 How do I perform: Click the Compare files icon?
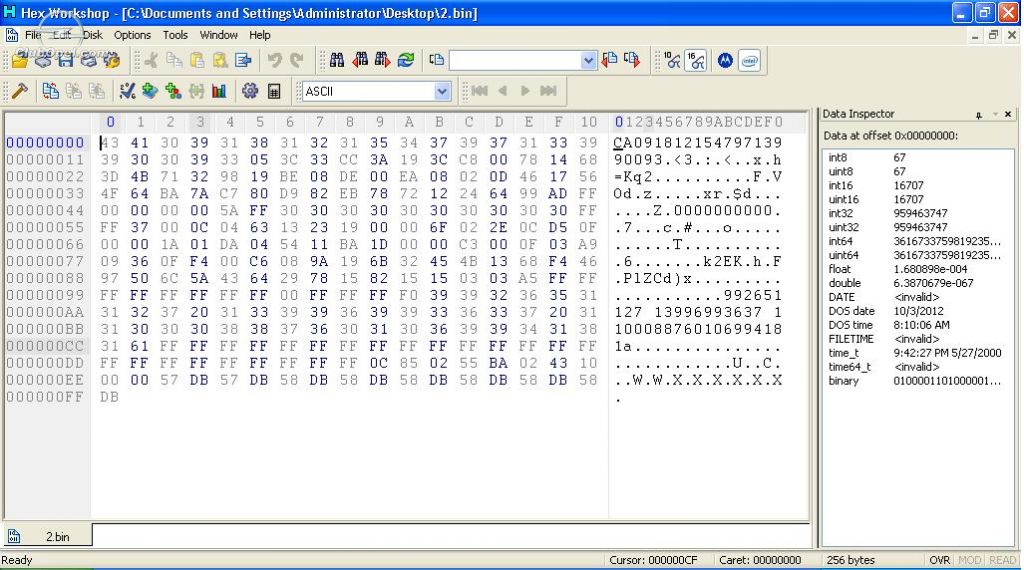coord(51,91)
